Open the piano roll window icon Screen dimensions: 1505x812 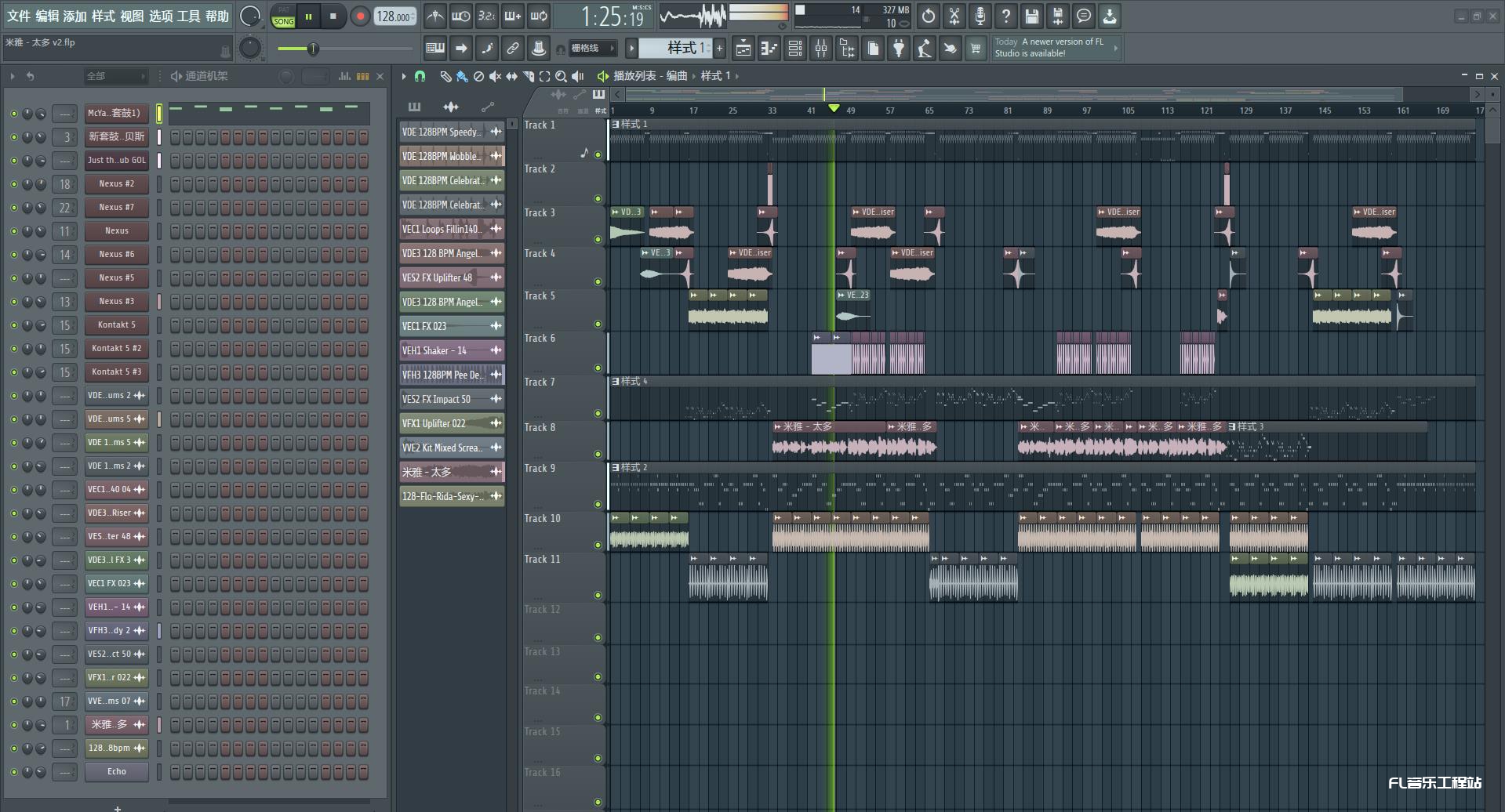click(769, 49)
